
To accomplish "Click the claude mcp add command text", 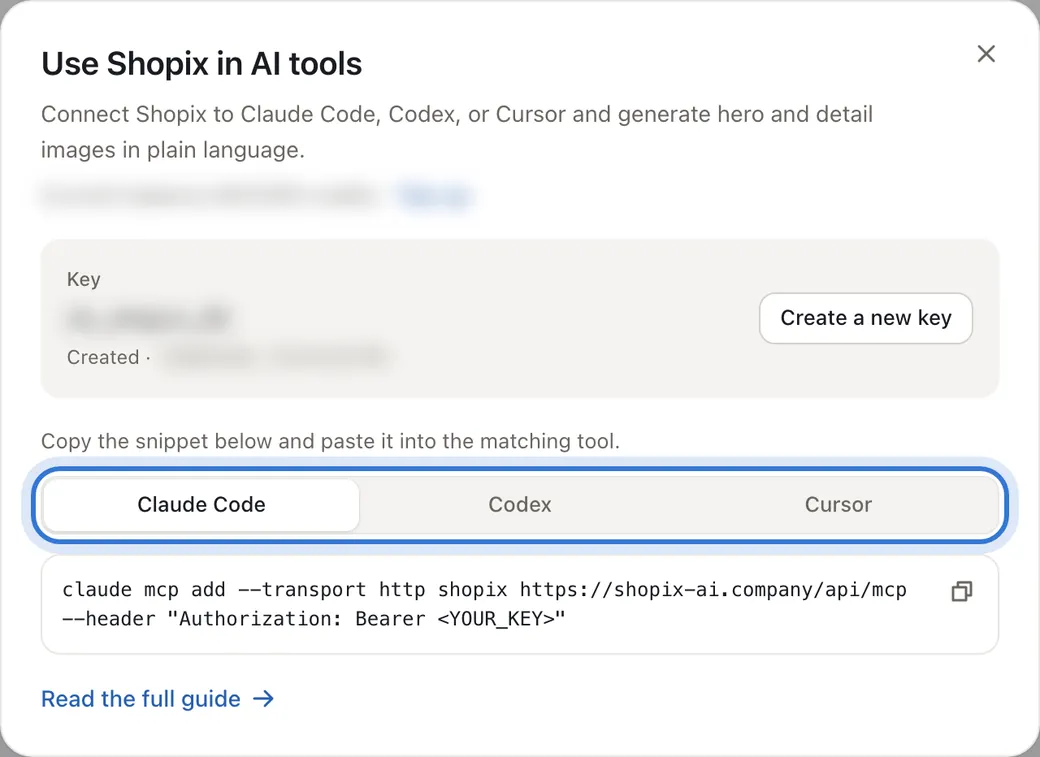I will [484, 590].
